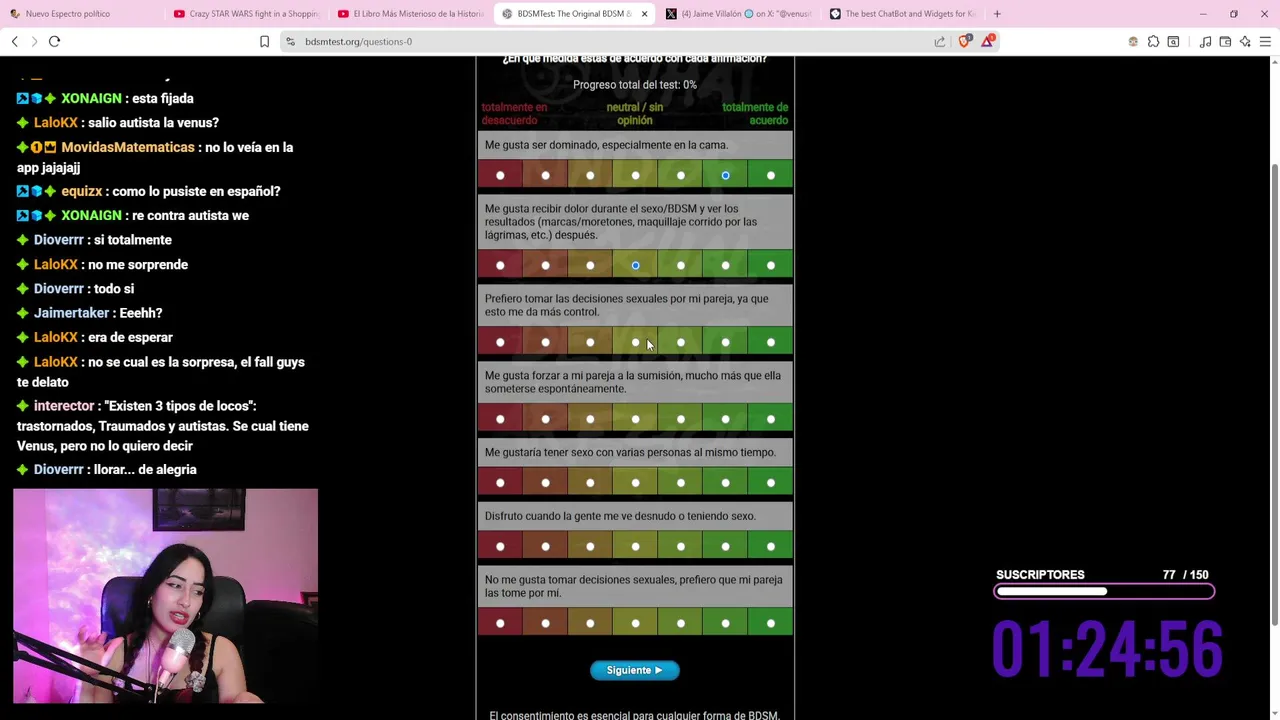
Task: Click the 'totalmente de acuerdo' scale label
Action: click(755, 114)
